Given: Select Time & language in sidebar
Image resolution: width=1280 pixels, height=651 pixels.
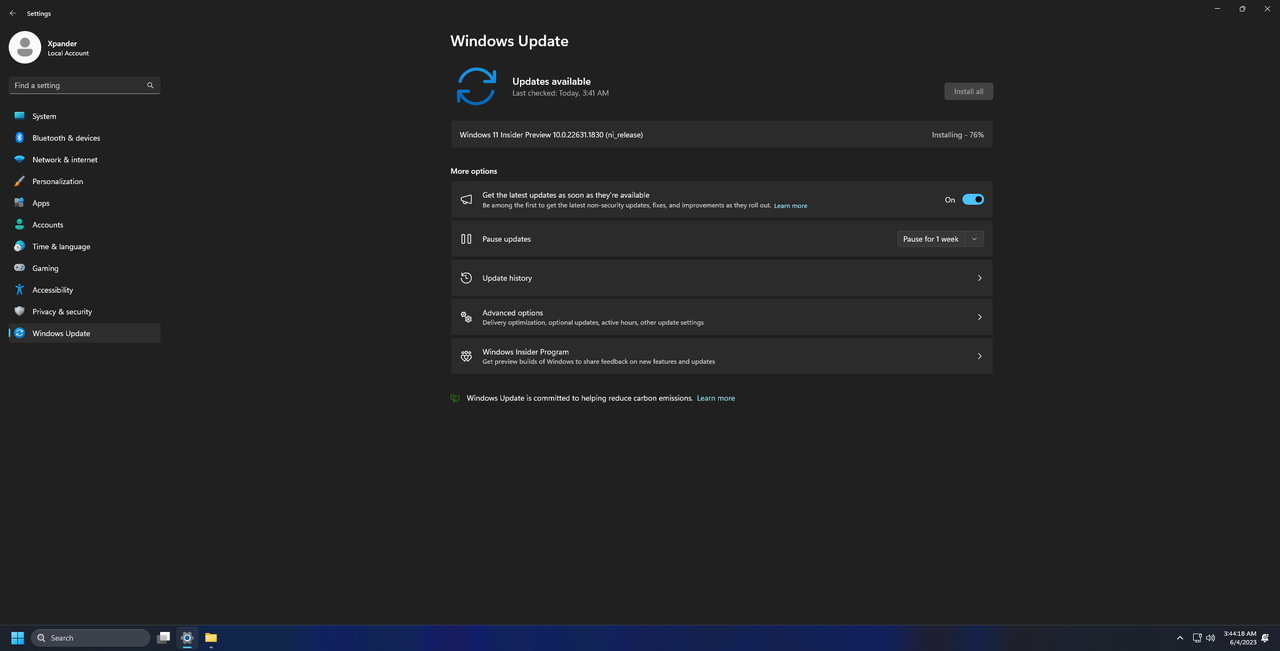Looking at the screenshot, I should 85,246.
